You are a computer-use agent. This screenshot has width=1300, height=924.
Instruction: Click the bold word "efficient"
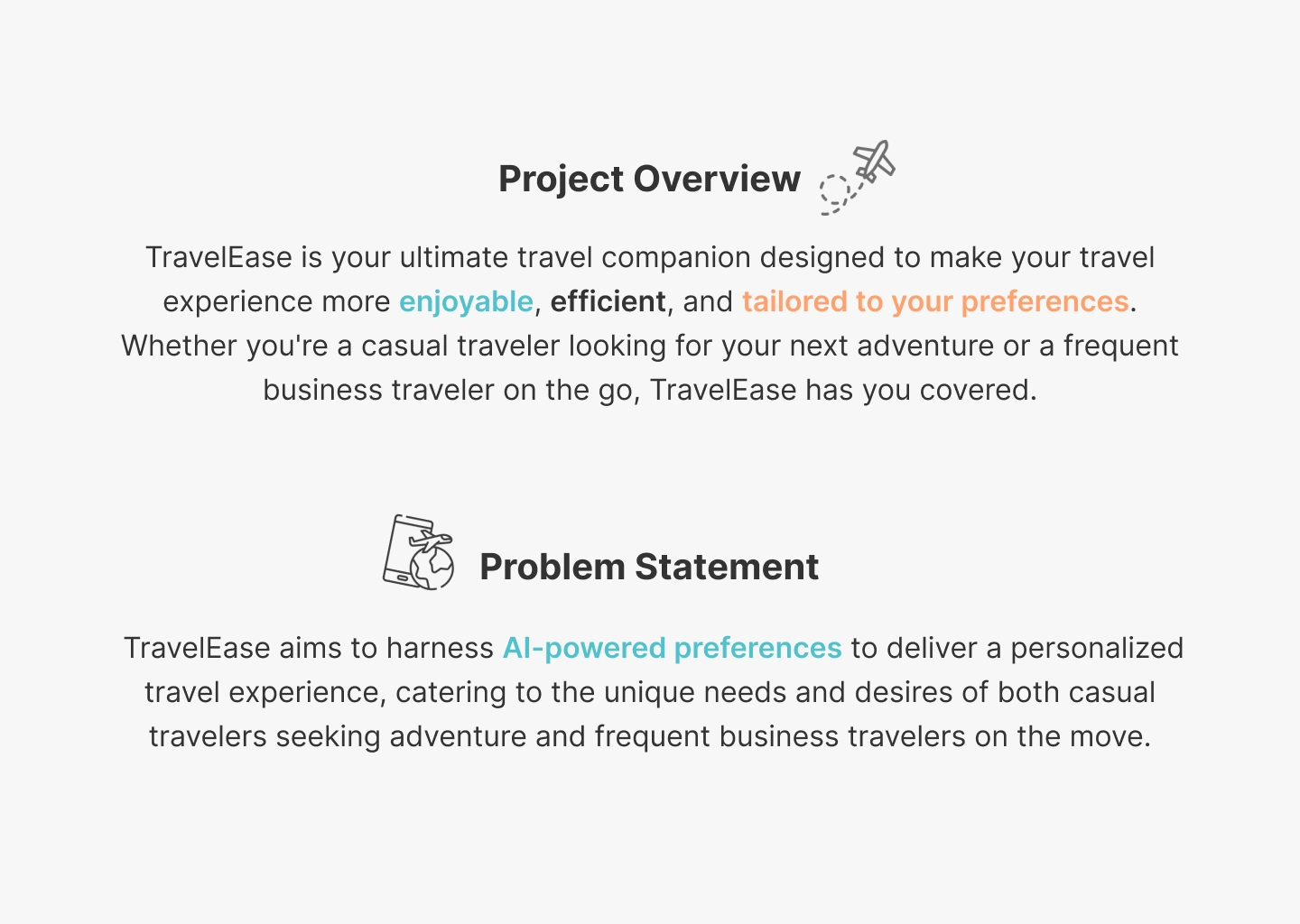coord(608,301)
